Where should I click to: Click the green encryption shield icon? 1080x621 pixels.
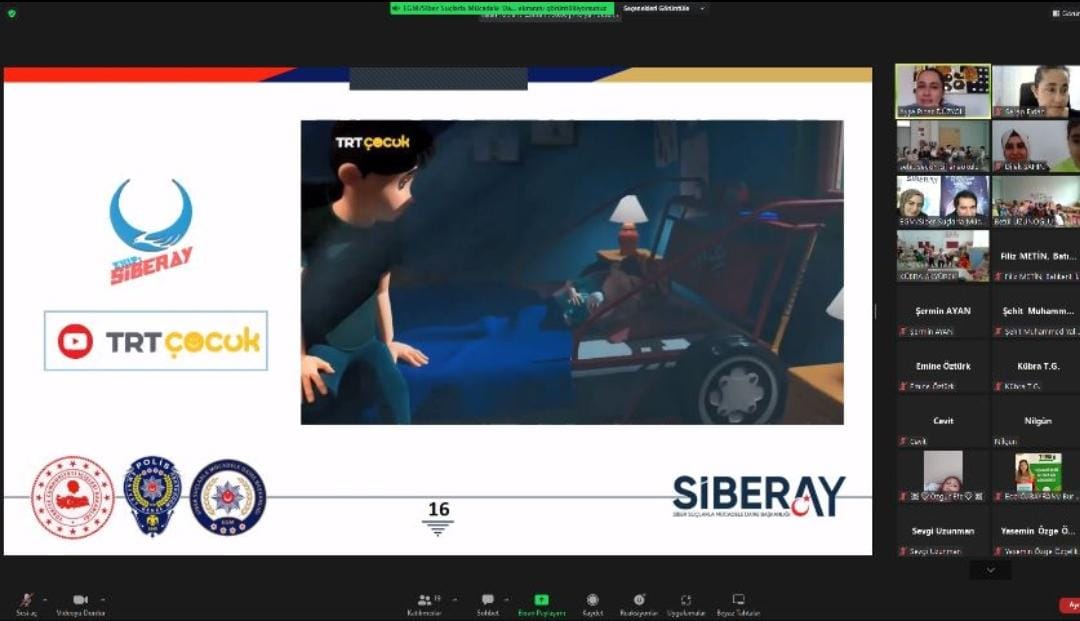pos(12,13)
